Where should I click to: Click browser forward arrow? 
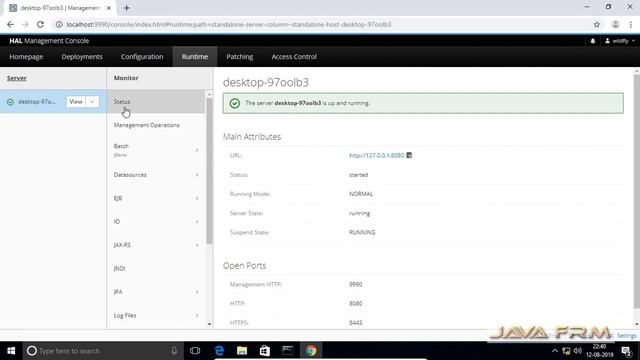click(x=25, y=24)
